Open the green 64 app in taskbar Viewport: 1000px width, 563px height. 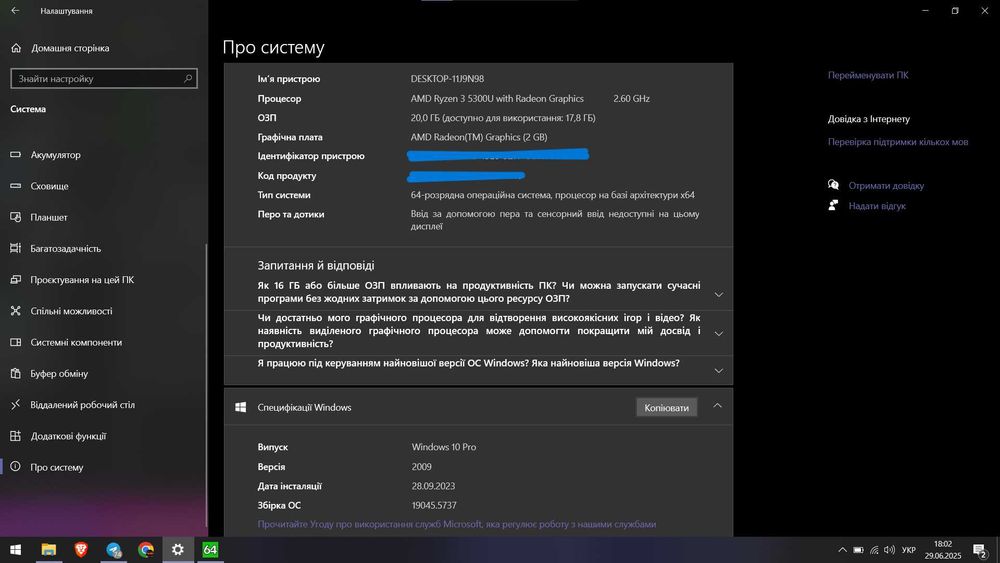coord(210,550)
